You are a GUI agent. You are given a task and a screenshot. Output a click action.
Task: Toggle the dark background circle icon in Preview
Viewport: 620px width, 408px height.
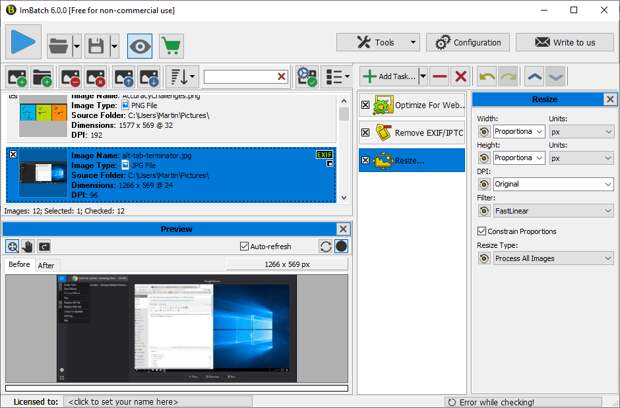pos(341,246)
